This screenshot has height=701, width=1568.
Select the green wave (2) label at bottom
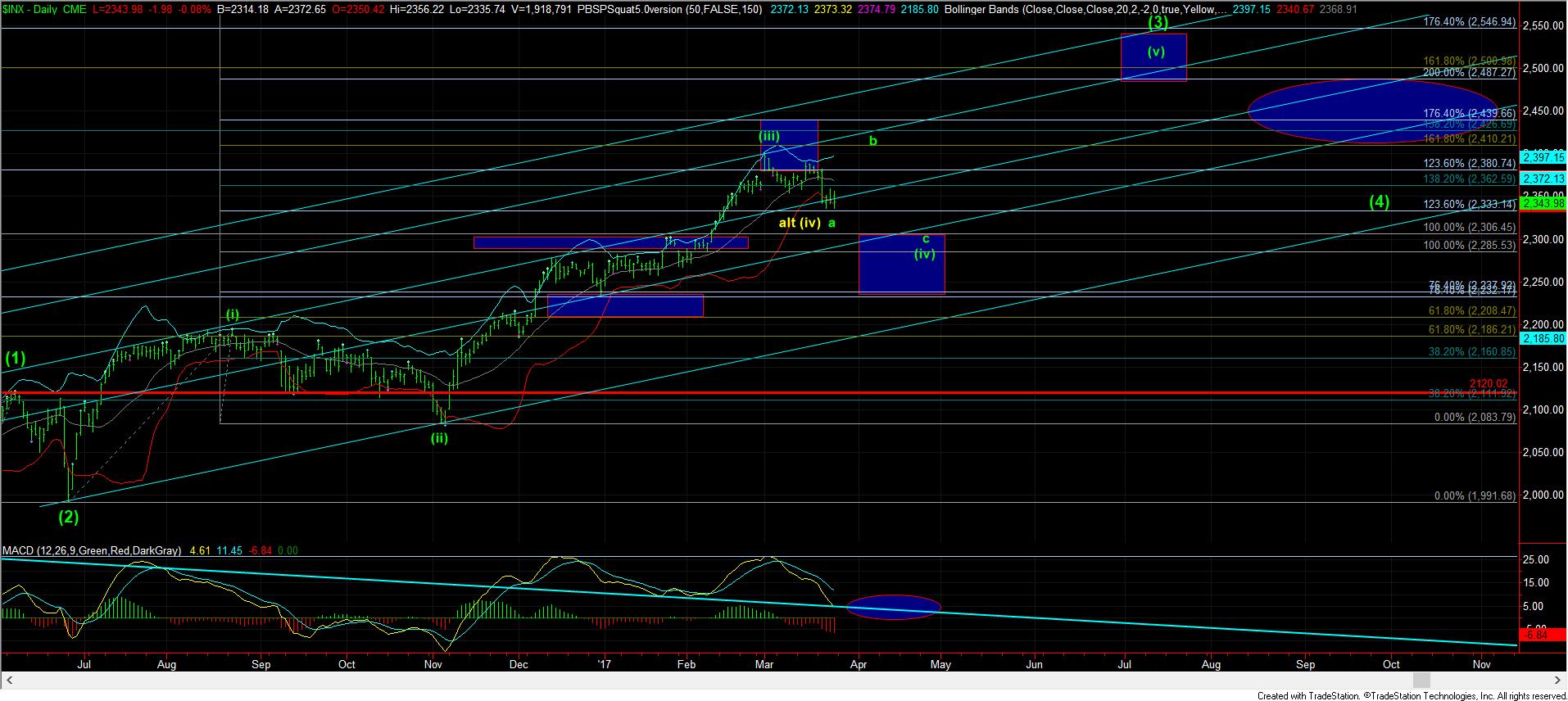[x=68, y=517]
